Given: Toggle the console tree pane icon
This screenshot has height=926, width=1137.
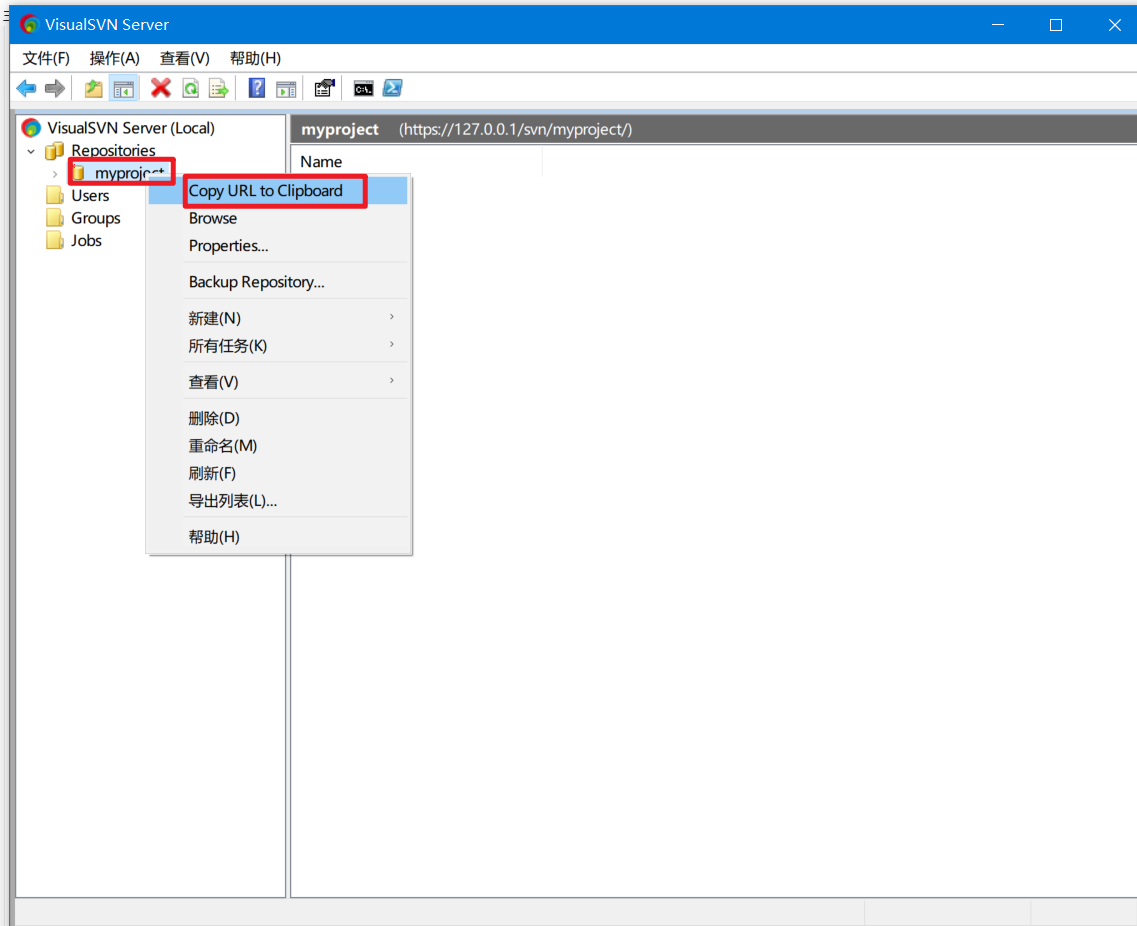Looking at the screenshot, I should (x=124, y=88).
